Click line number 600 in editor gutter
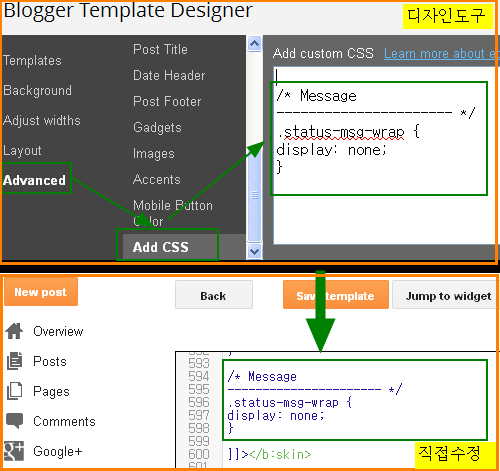The height and width of the screenshot is (471, 500). 199,454
